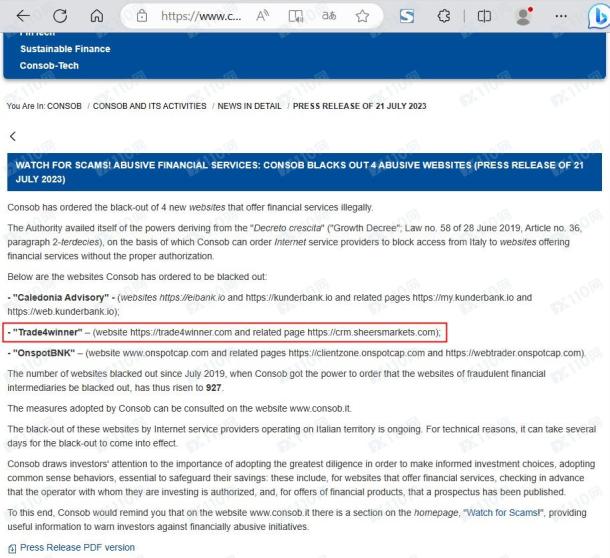
Task: Click the bold 927 websites number
Action: tap(214, 388)
